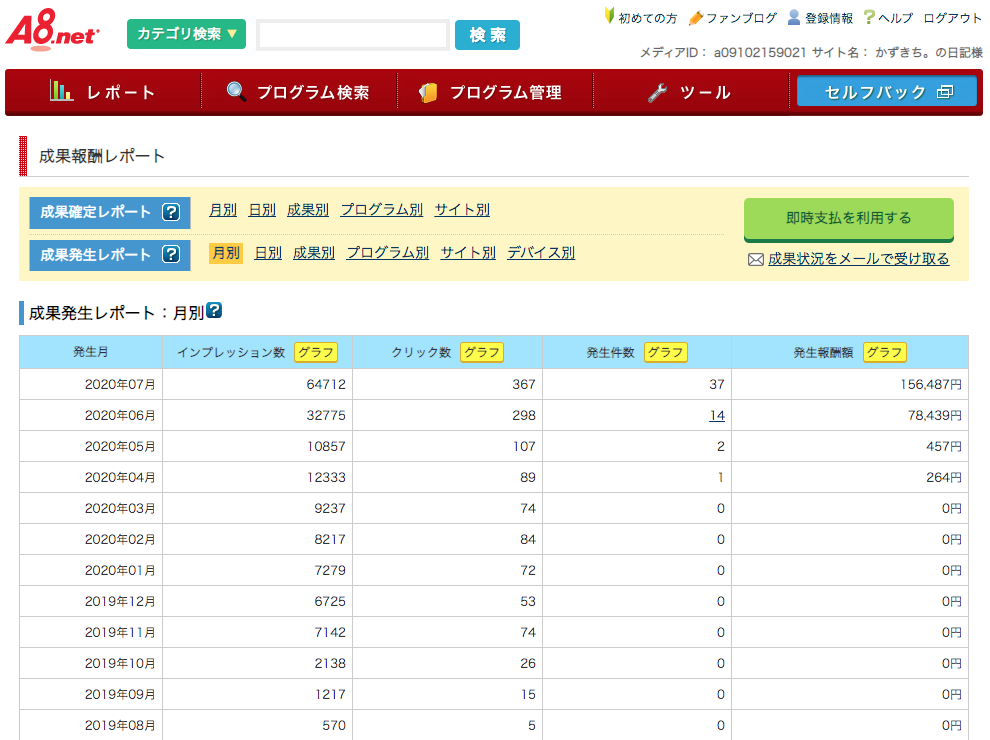Screen dimensions: 990x740
Task: Click inside the search input field
Action: coord(352,33)
